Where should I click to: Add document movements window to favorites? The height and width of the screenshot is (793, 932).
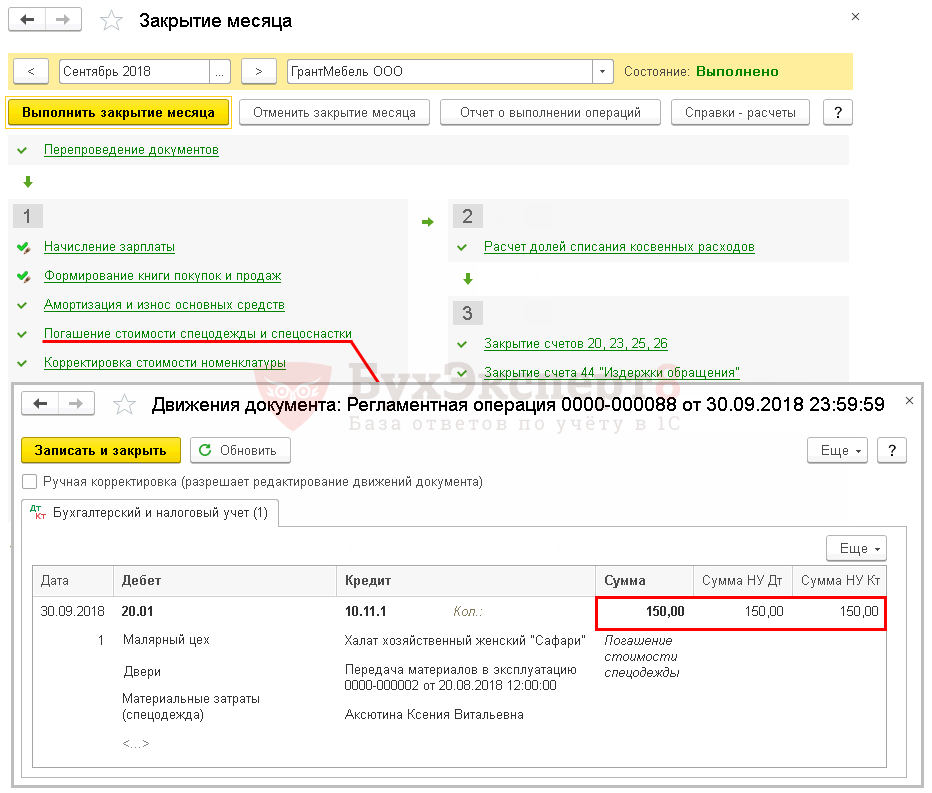click(x=124, y=404)
